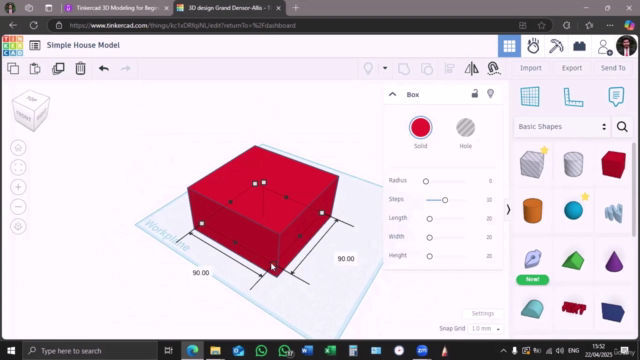This screenshot has width=640, height=360.
Task: Click the Cruise magnet icon
Action: click(493, 68)
